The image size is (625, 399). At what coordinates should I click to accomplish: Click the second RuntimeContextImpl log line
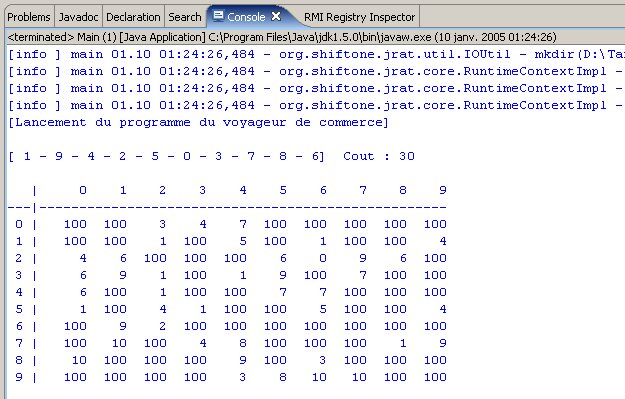click(316, 88)
